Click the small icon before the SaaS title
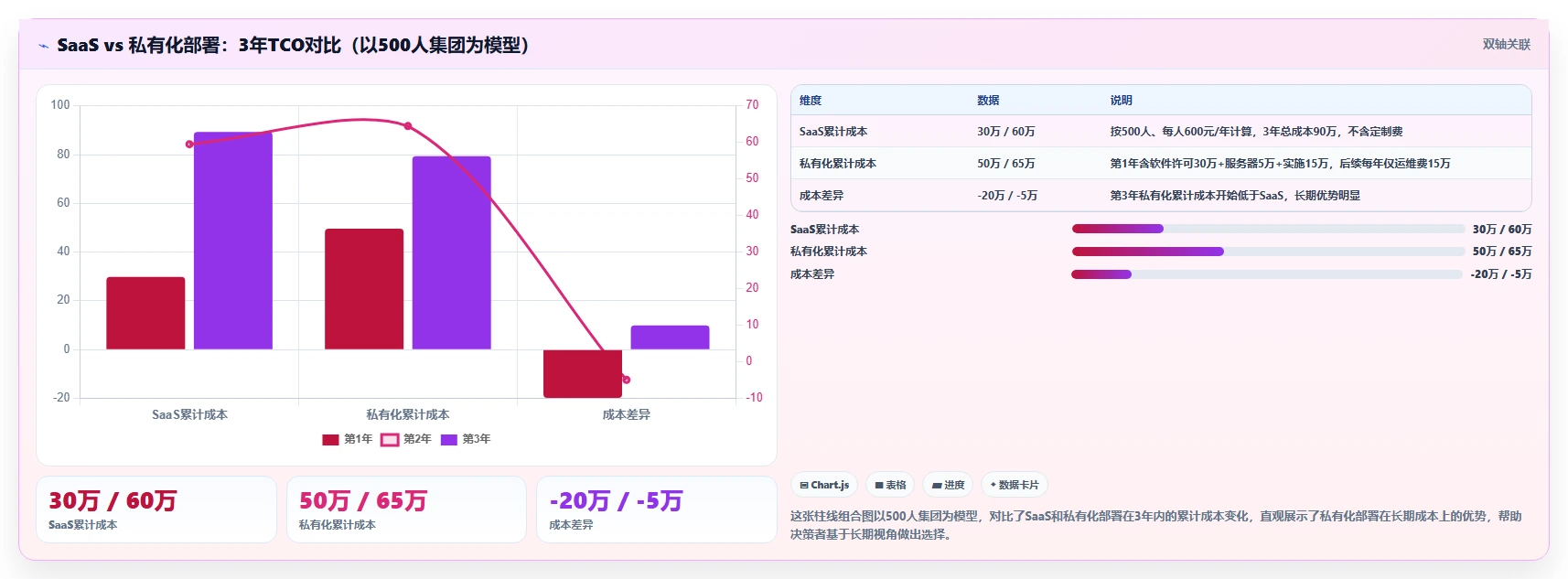This screenshot has height=579, width=1568. 43,46
